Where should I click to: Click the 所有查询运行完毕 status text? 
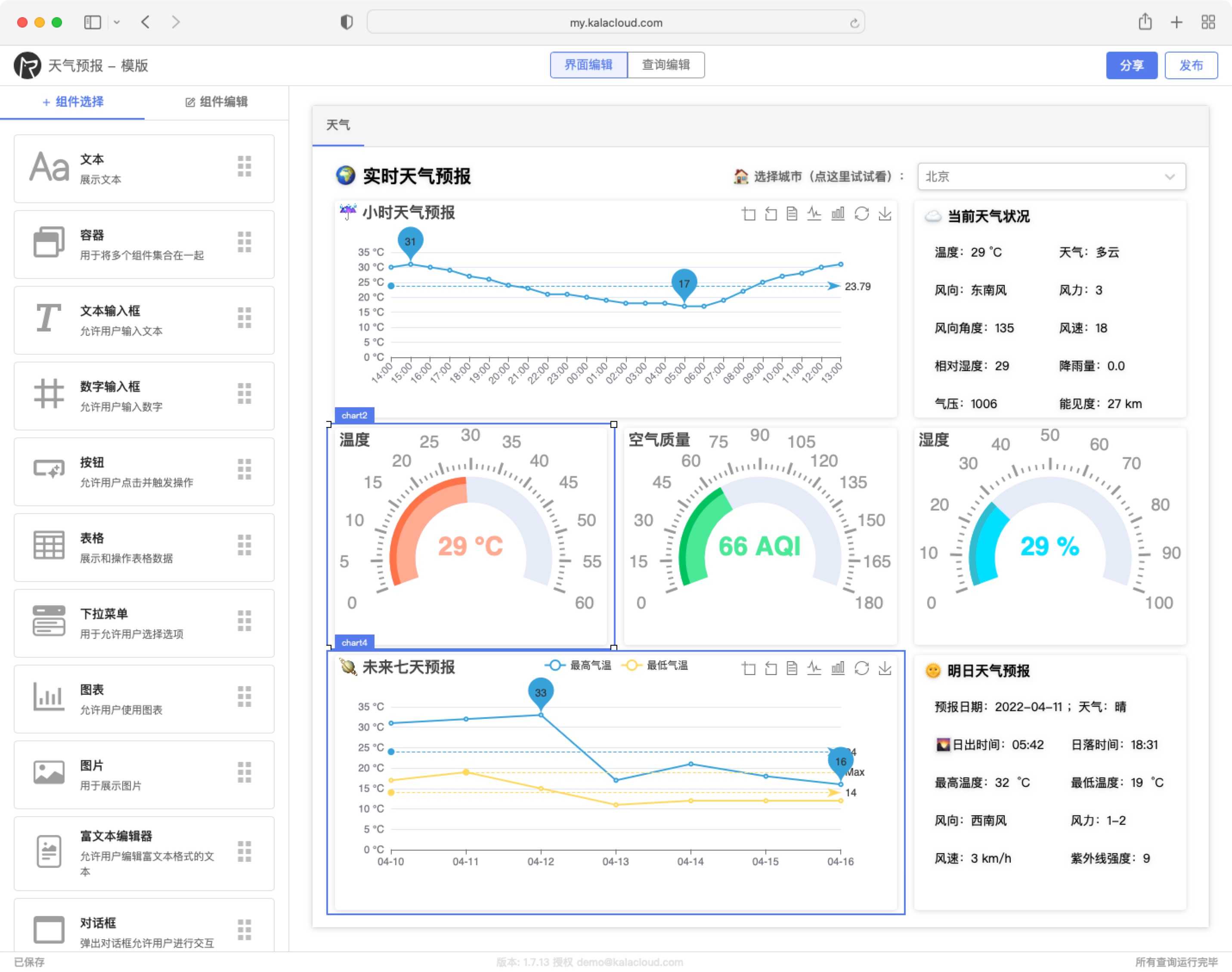coord(1177,962)
